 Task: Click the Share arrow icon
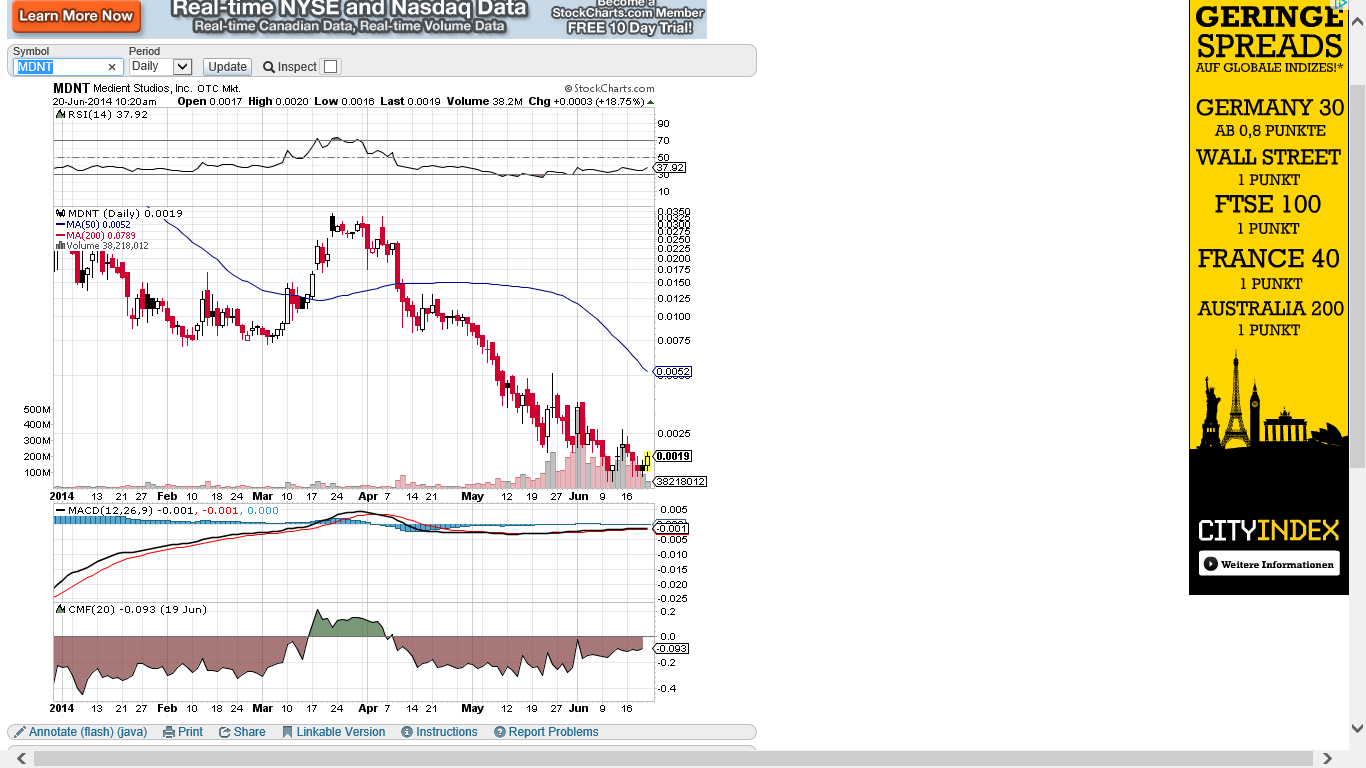click(x=225, y=732)
